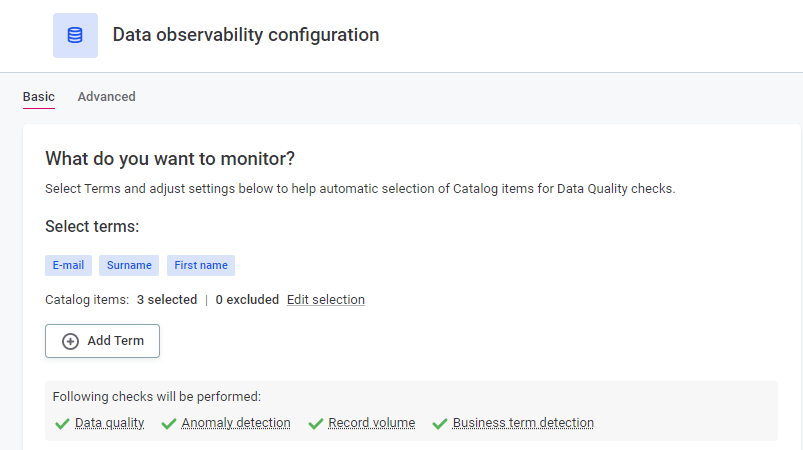Click the plus circle icon in Add Term

click(x=70, y=341)
